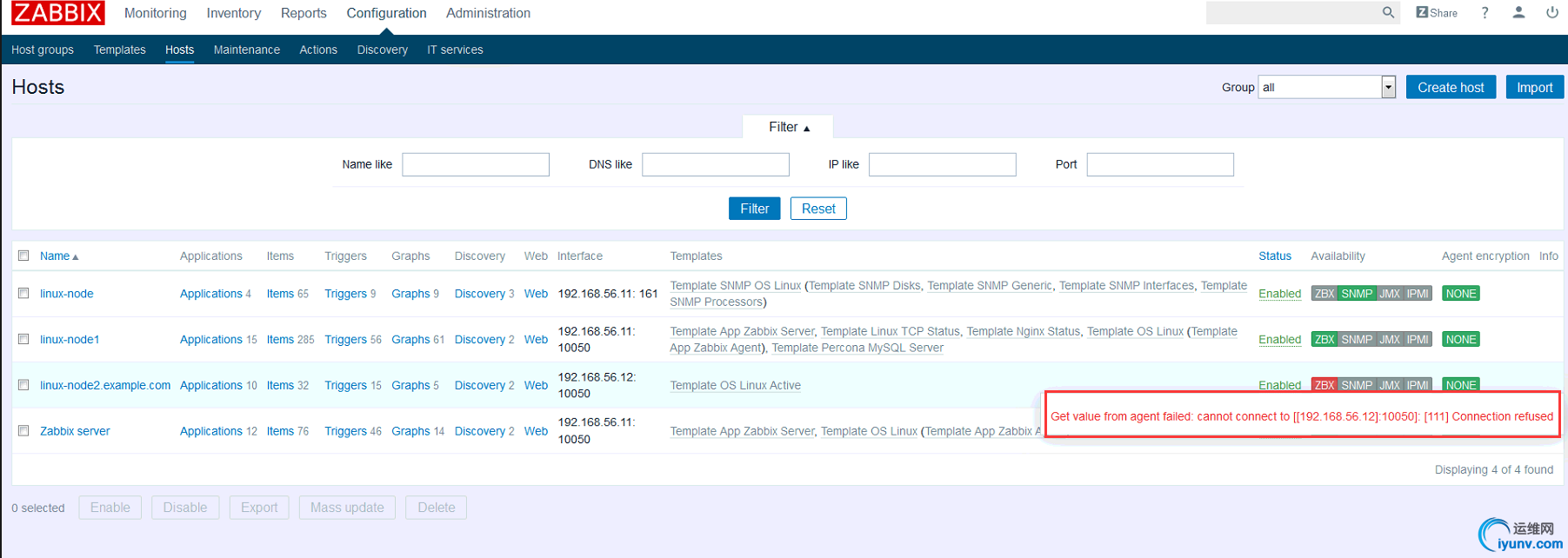
Task: Click the Create host button
Action: pyautogui.click(x=1451, y=87)
